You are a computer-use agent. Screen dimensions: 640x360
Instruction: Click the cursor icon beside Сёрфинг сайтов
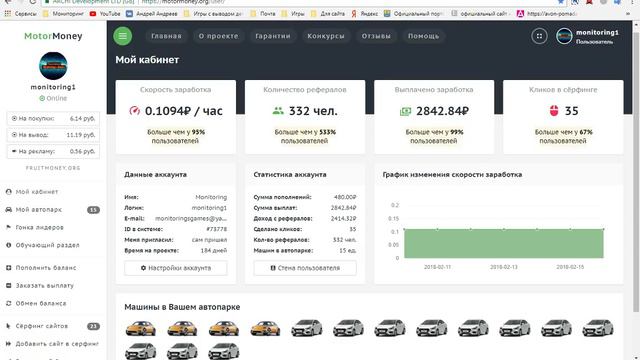[9, 326]
